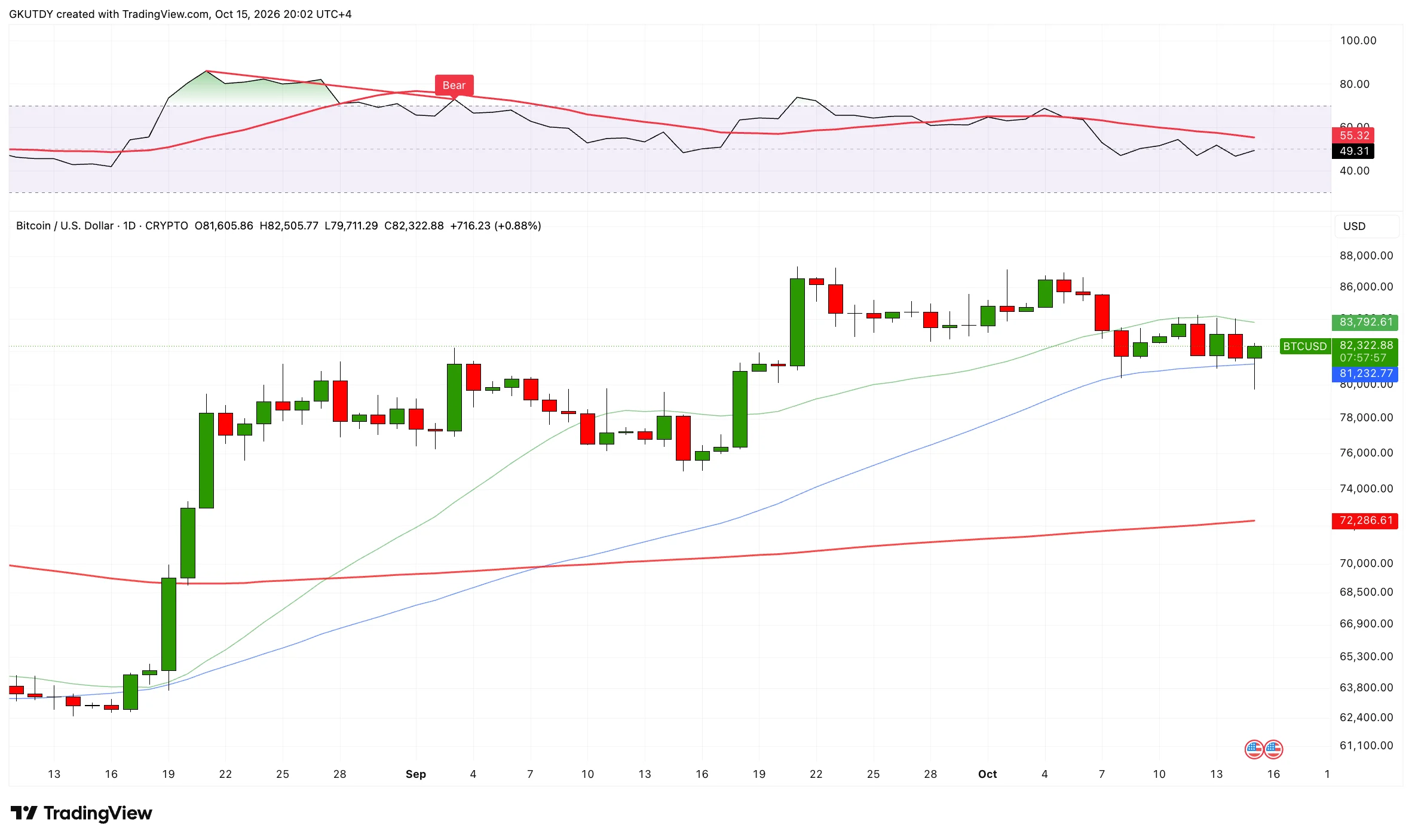Click the right US flag event icon
Image resolution: width=1412 pixels, height=840 pixels.
pyautogui.click(x=1273, y=749)
